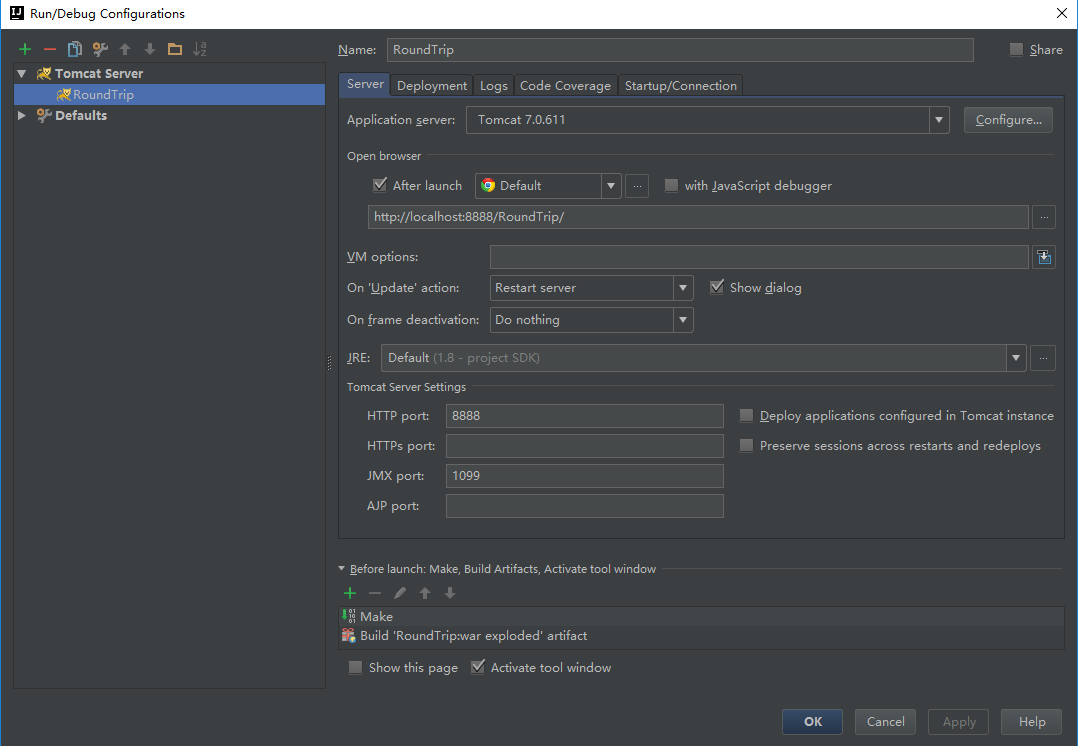Select RoundTrip configuration in tree
Screen dimensions: 1078x746
click(x=169, y=95)
